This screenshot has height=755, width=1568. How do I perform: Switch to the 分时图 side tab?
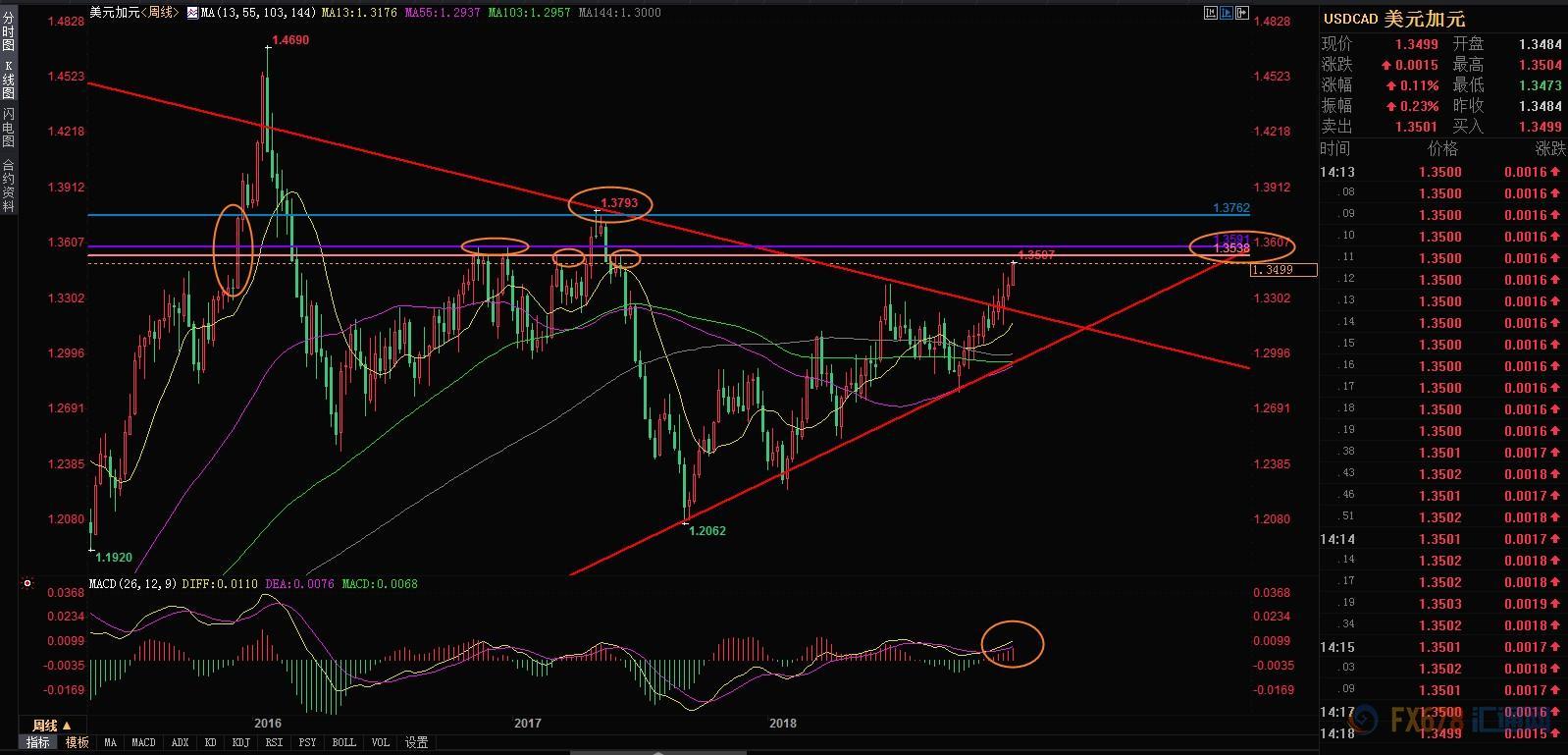pos(8,32)
